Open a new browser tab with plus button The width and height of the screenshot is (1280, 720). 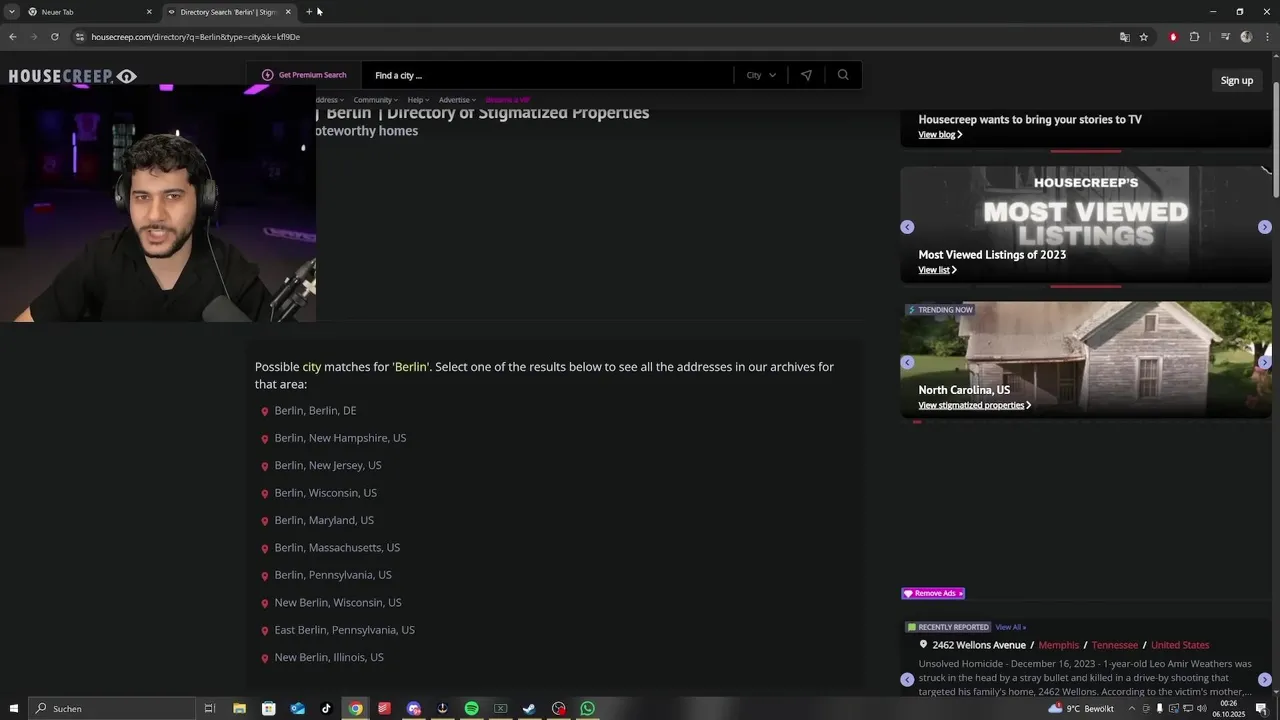coord(309,12)
